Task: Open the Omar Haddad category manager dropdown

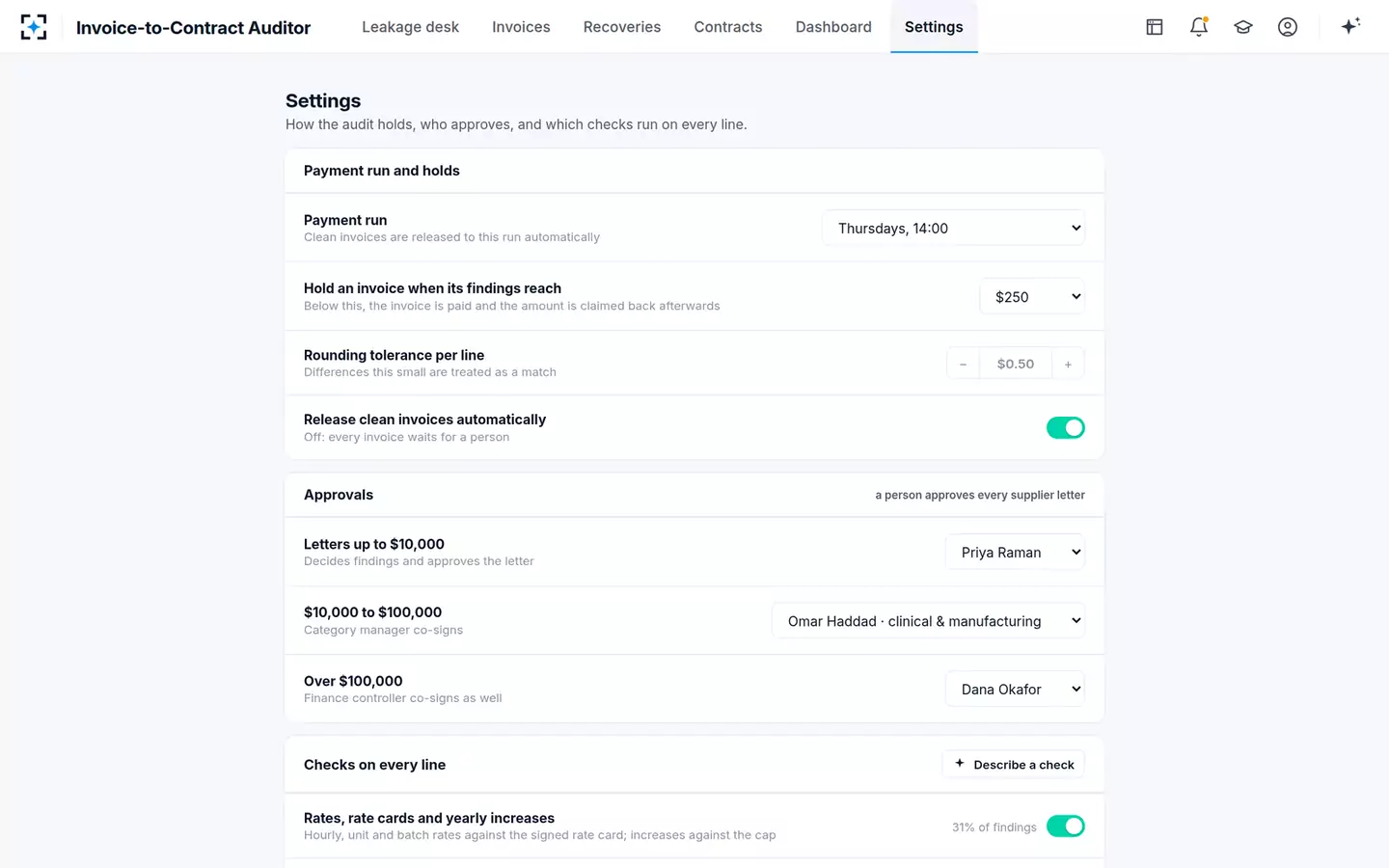Action: point(928,621)
